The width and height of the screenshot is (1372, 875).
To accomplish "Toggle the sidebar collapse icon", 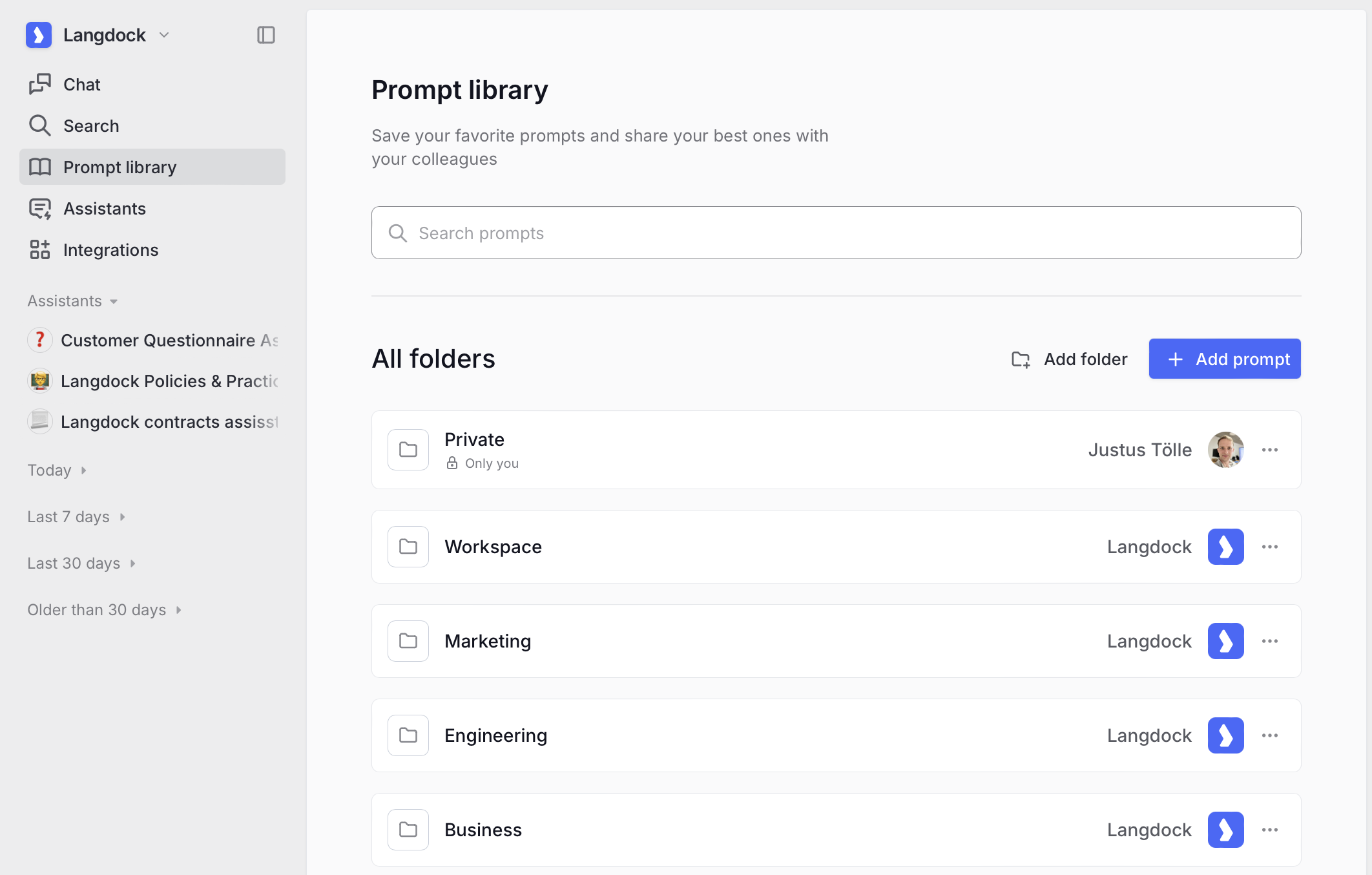I will tap(266, 35).
